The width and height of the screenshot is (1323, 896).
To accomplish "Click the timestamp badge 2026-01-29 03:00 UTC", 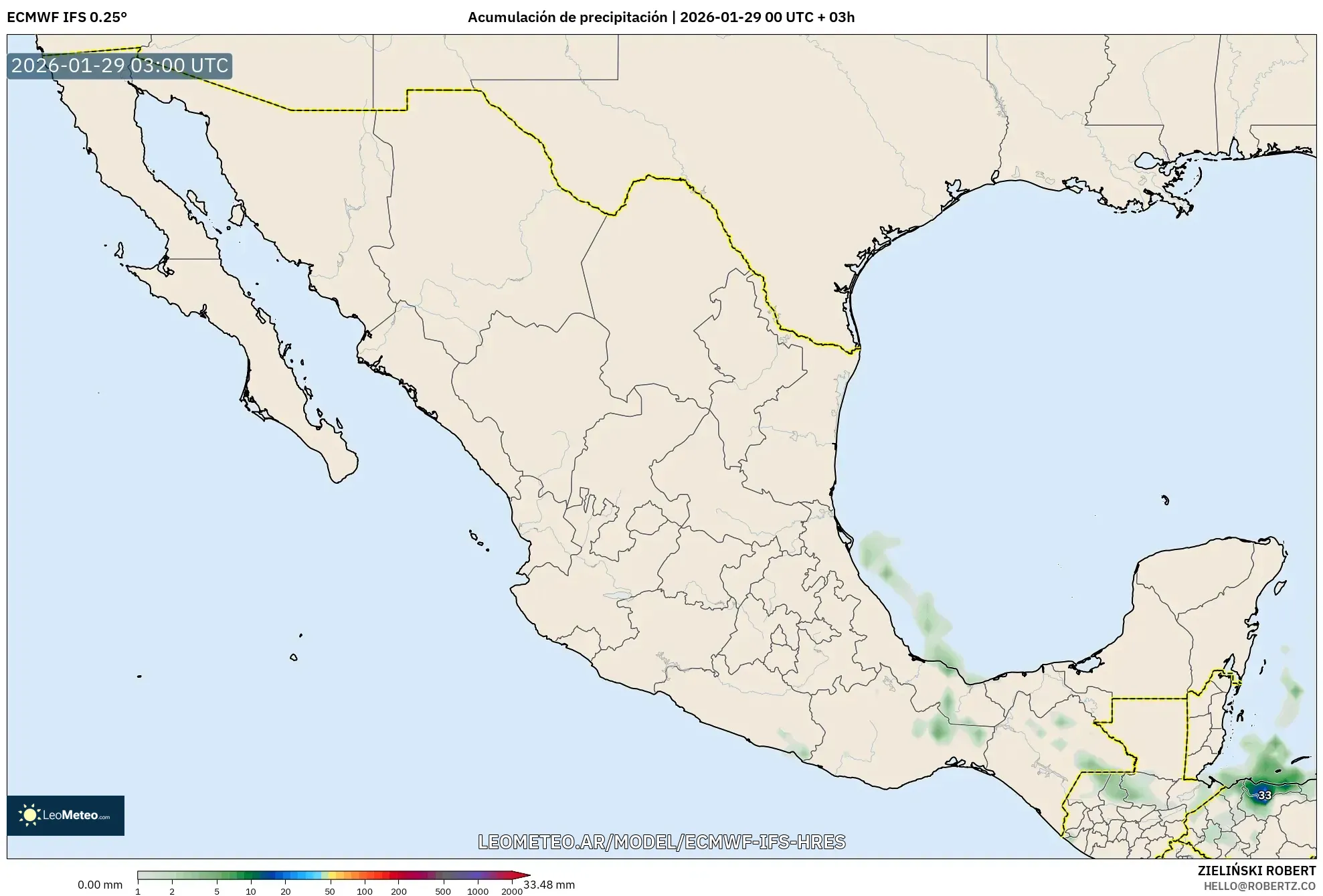I will 119,66.
